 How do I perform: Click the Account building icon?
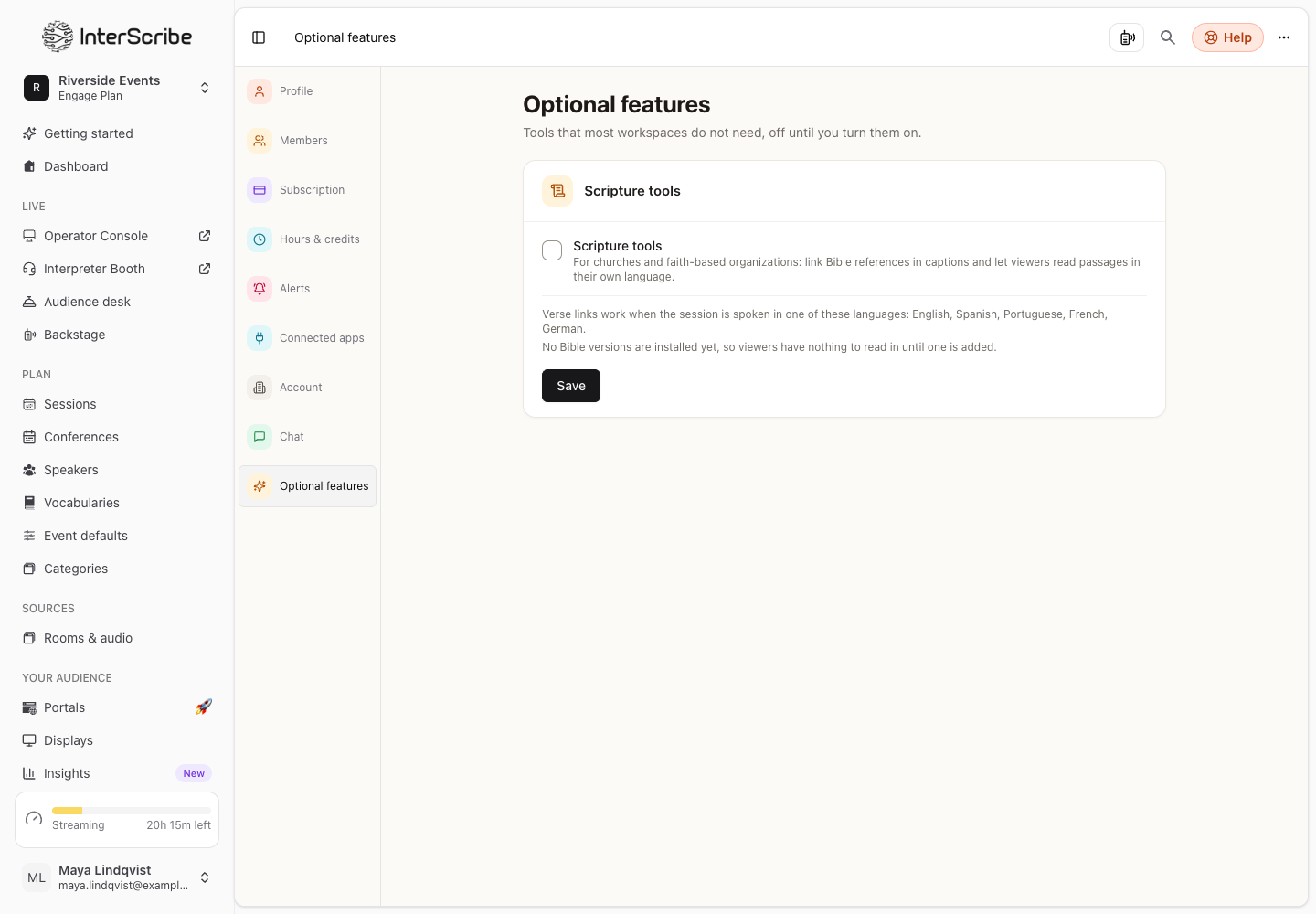[x=260, y=388]
